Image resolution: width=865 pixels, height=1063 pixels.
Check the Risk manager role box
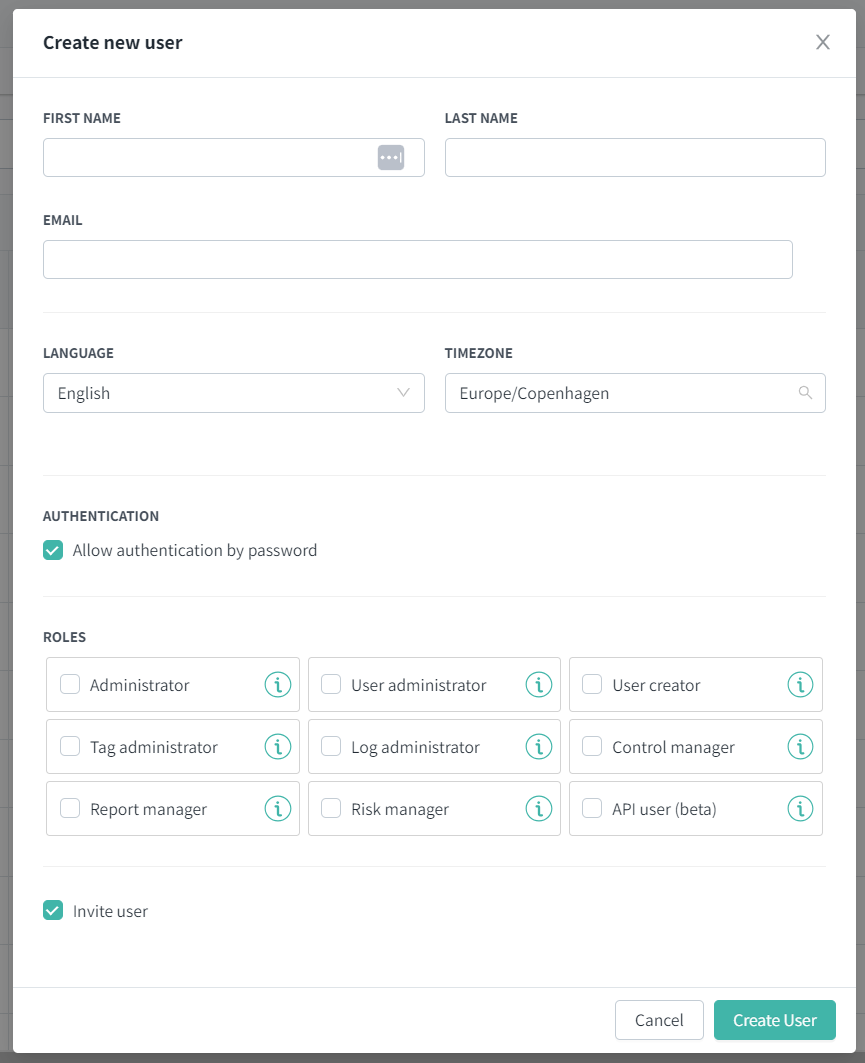(331, 809)
